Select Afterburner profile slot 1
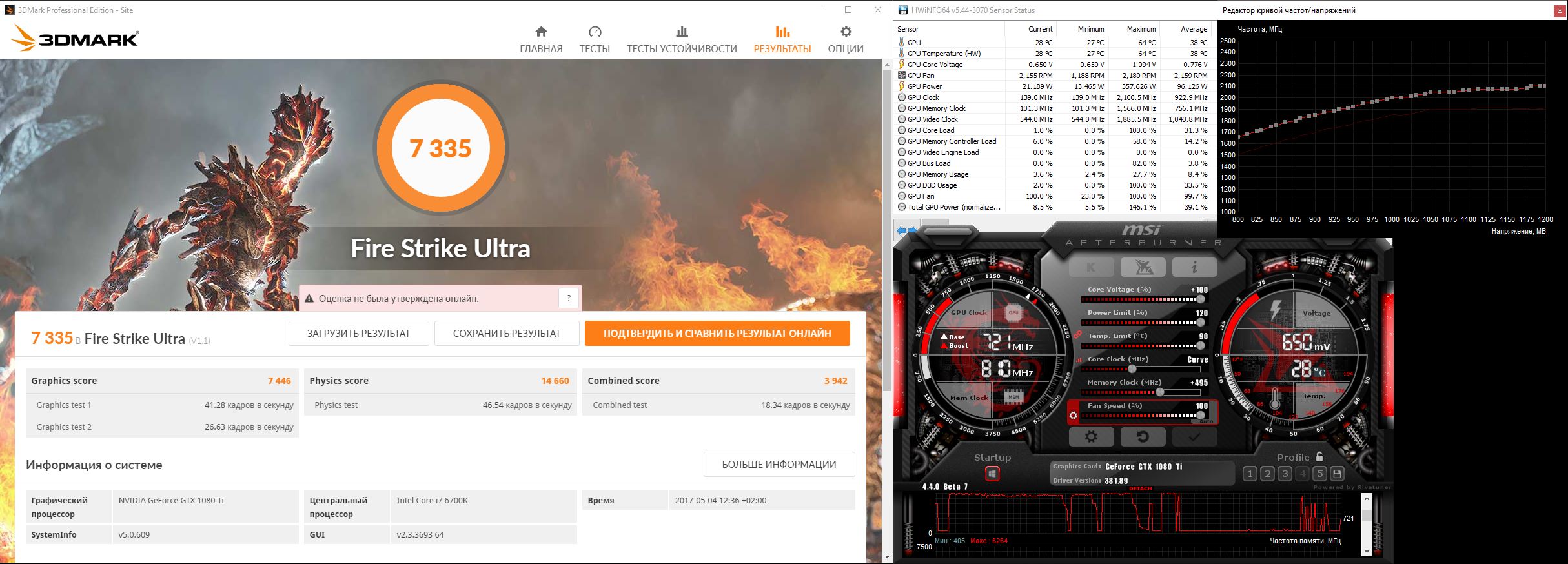Image resolution: width=1568 pixels, height=564 pixels. click(1250, 474)
